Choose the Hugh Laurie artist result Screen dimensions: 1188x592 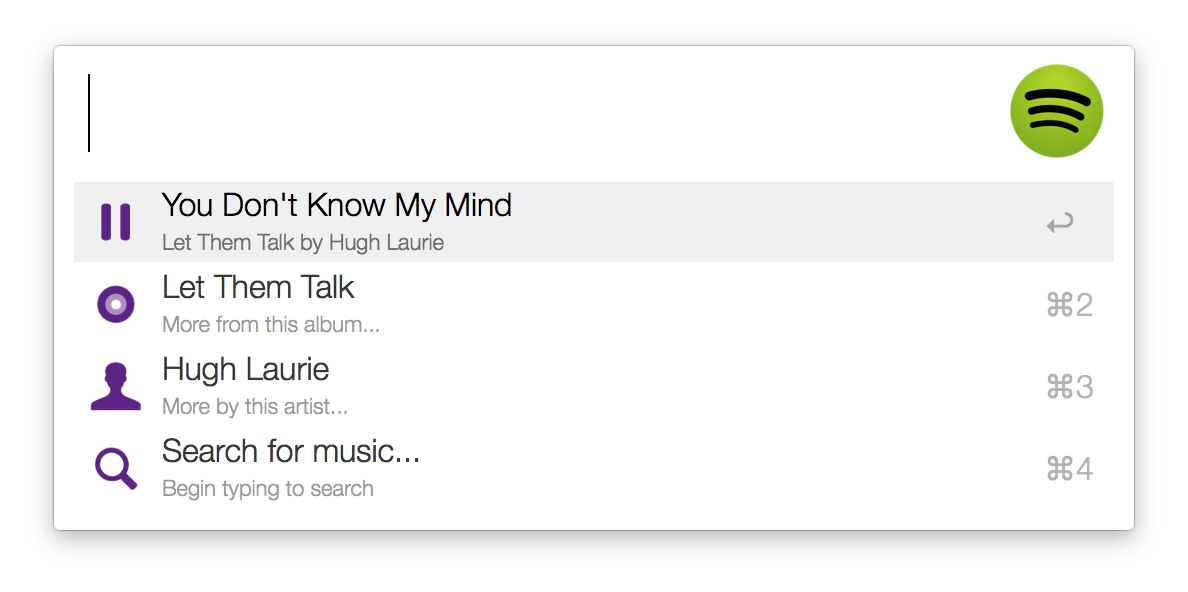click(x=593, y=387)
